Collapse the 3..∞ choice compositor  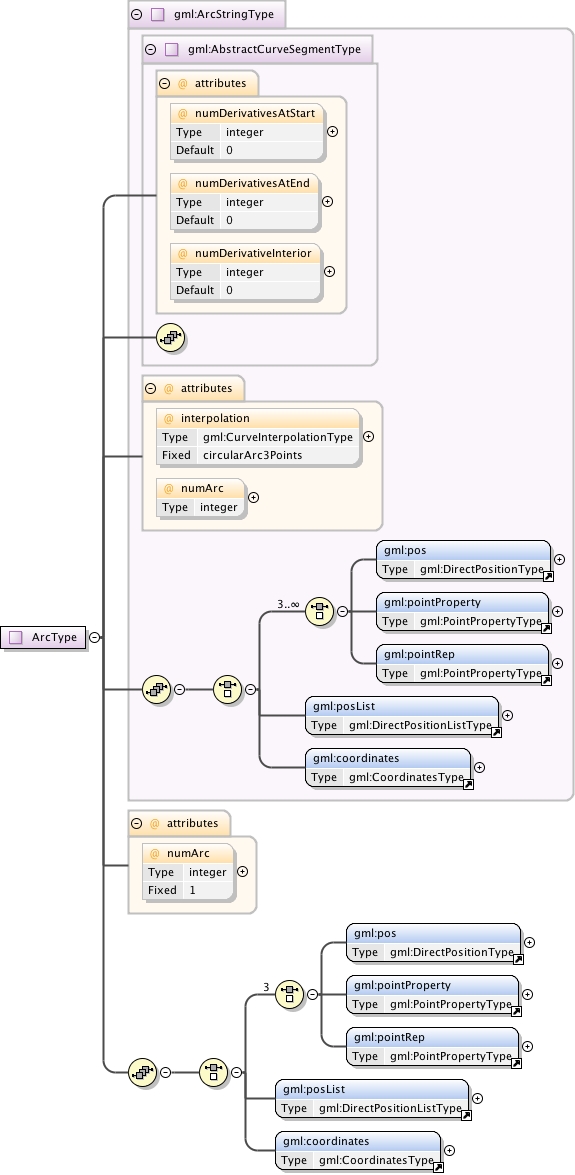point(343,611)
